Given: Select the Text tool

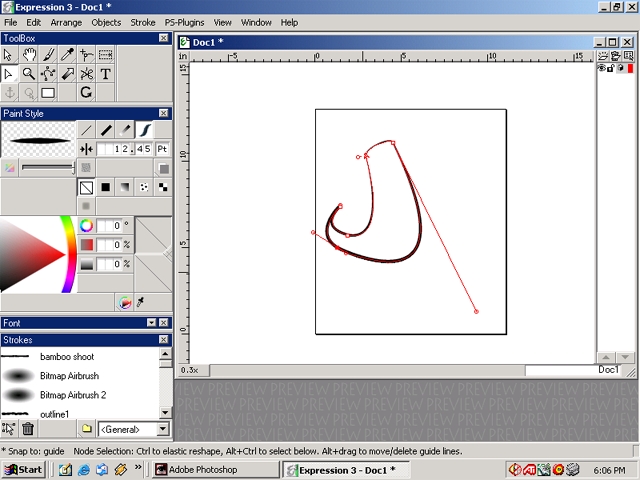Looking at the screenshot, I should tap(105, 74).
